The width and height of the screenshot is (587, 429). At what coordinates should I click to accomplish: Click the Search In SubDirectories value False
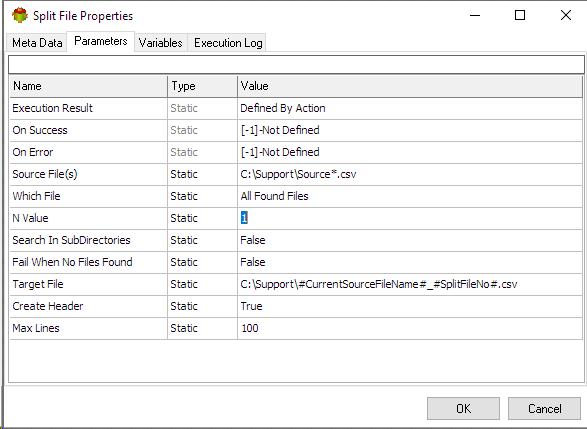tap(410, 240)
